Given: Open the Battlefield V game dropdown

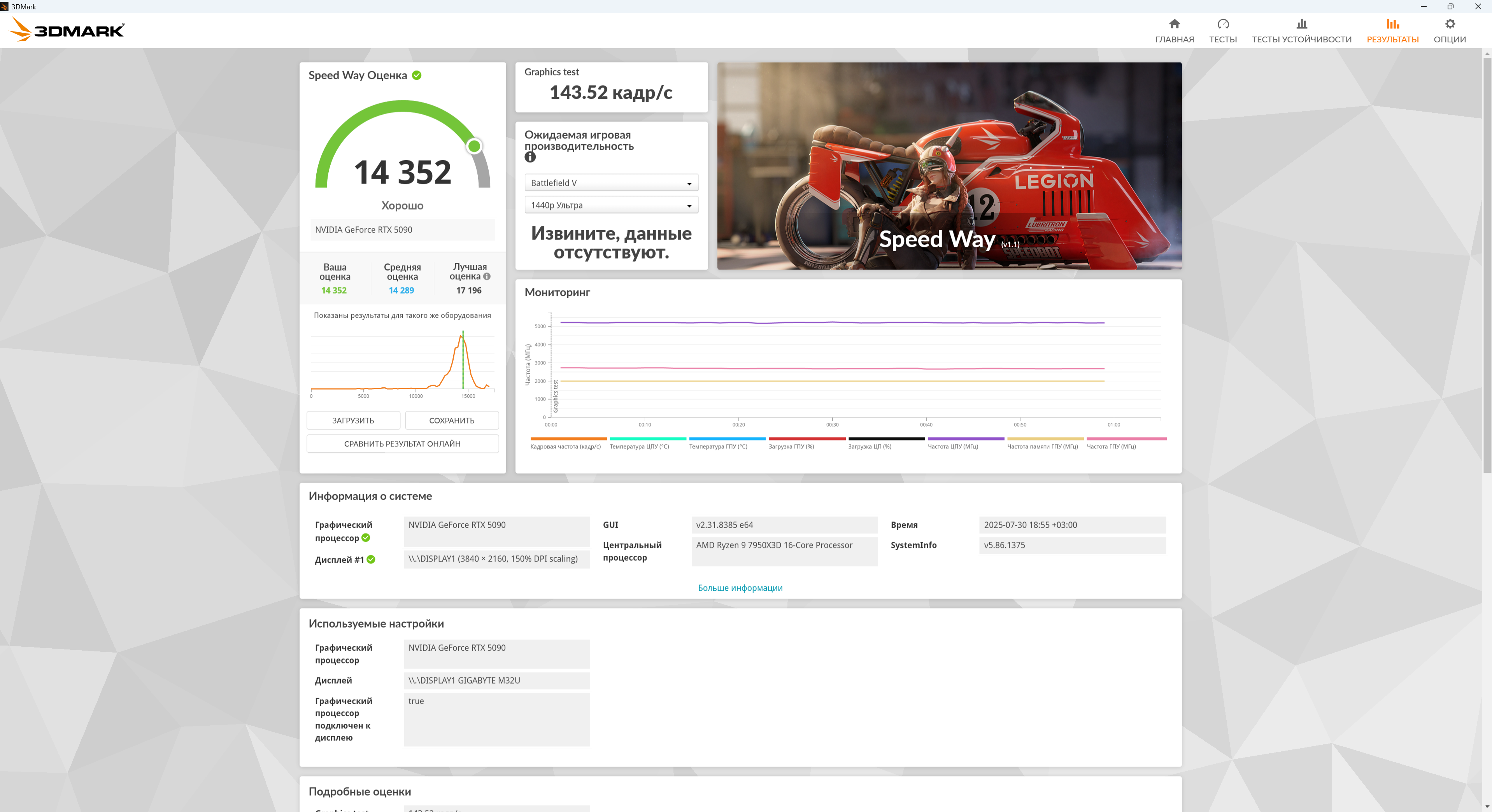Looking at the screenshot, I should (x=611, y=183).
